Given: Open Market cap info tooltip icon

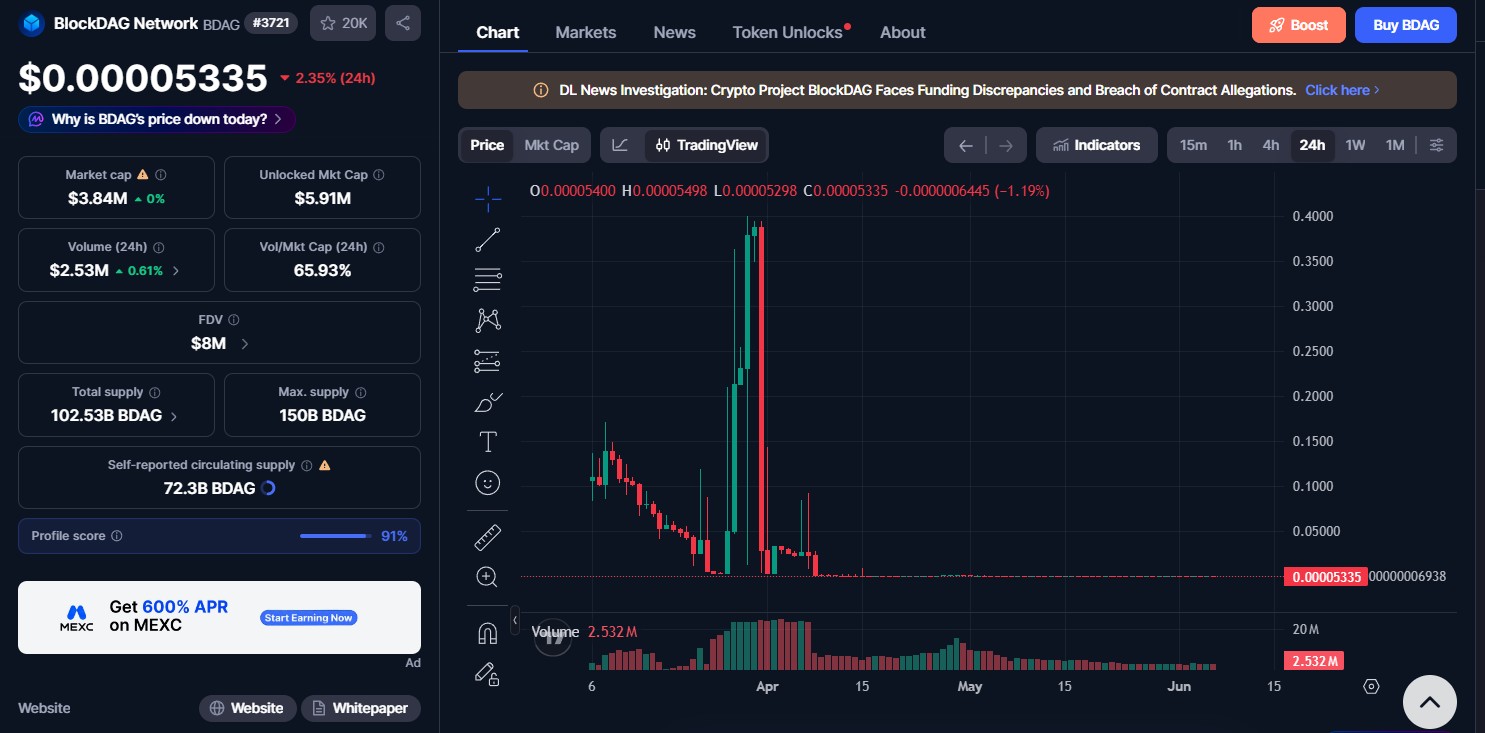Looking at the screenshot, I should [161, 175].
